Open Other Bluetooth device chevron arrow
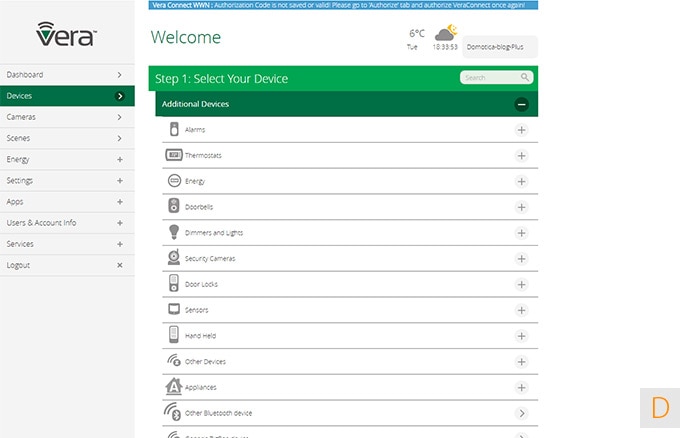 coord(521,413)
